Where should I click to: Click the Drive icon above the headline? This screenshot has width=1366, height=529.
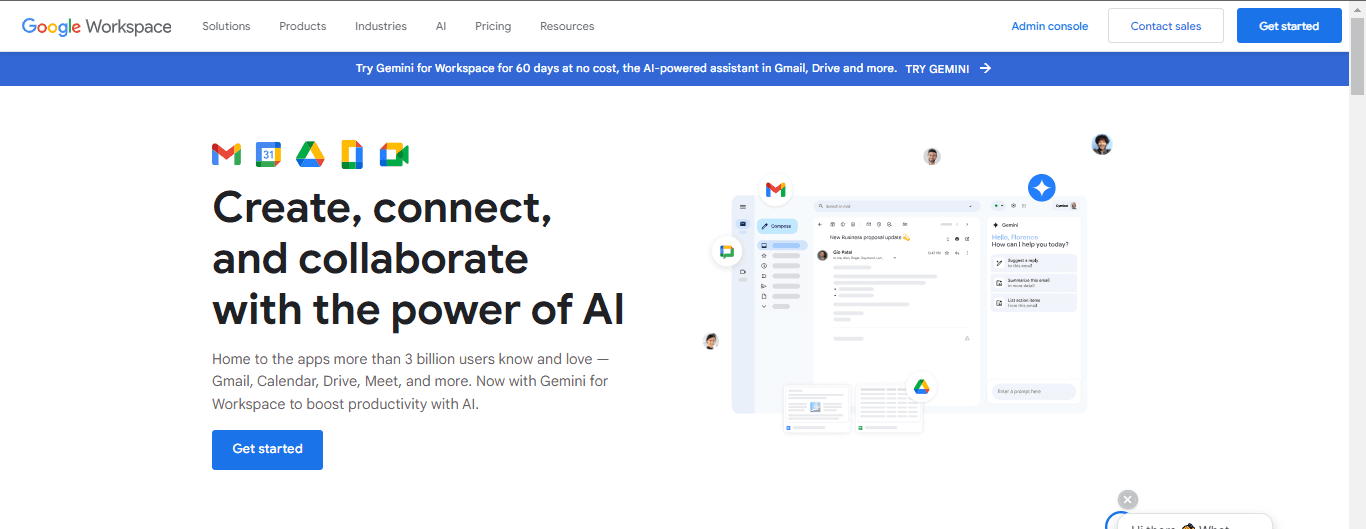(310, 154)
